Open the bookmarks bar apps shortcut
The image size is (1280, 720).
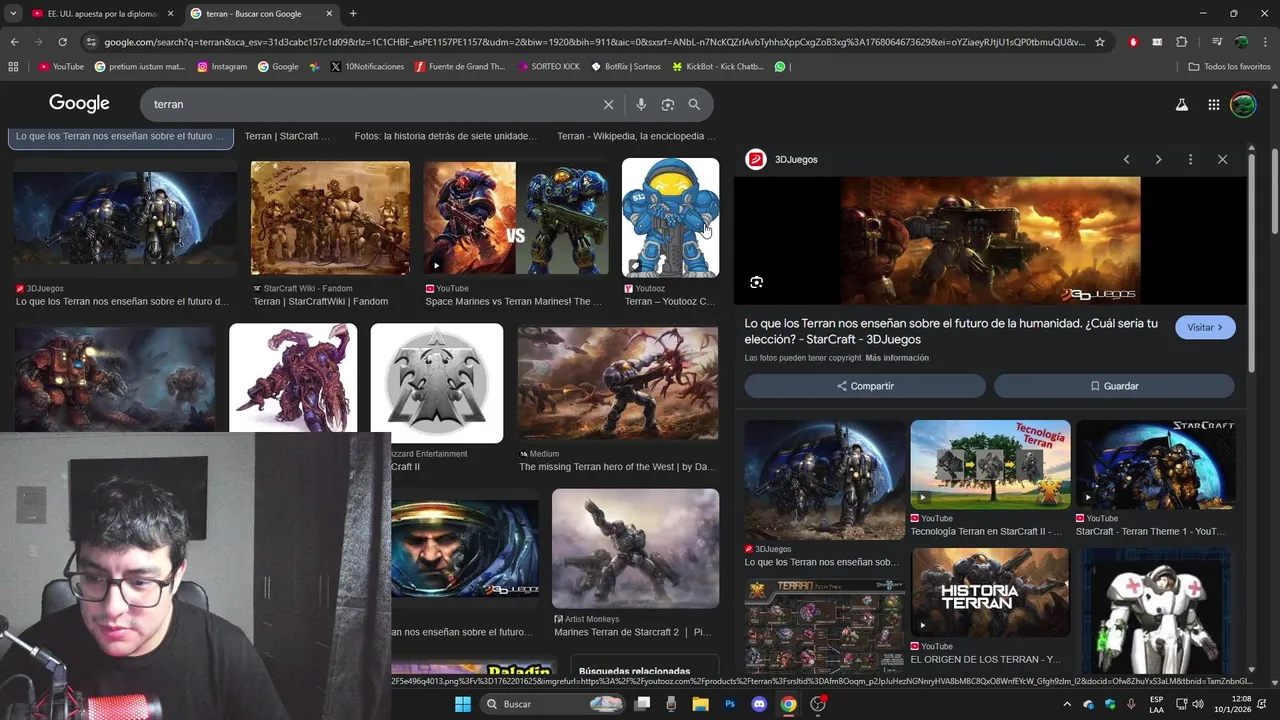[13, 66]
